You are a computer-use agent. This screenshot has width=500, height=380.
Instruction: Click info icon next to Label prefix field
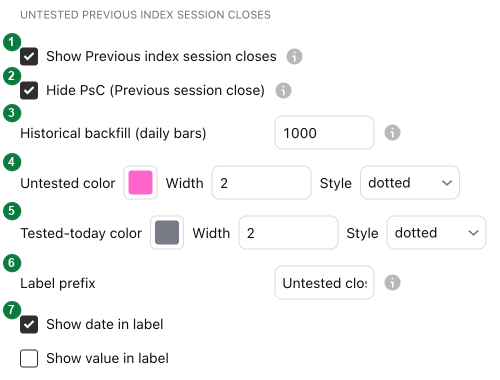coord(392,283)
